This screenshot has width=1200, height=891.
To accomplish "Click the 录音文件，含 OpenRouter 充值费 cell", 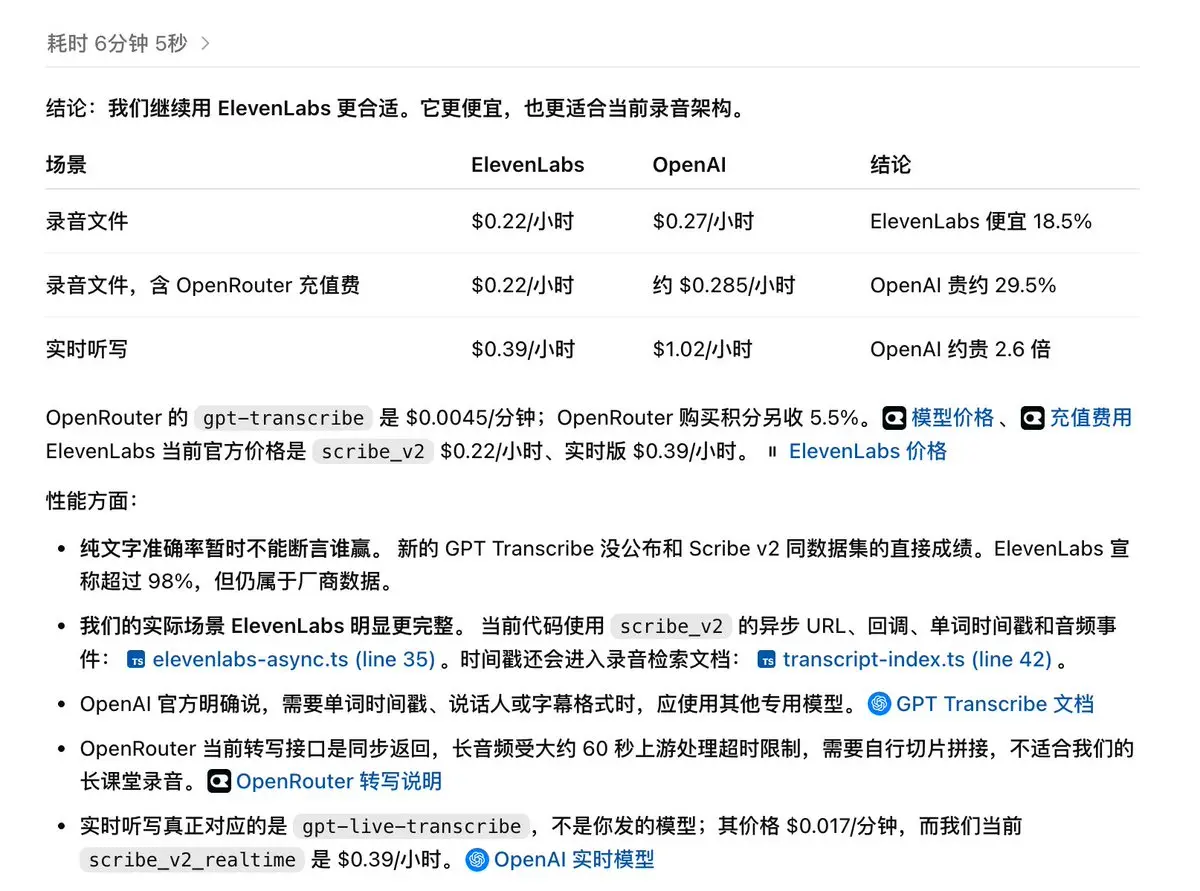I will pyautogui.click(x=203, y=285).
